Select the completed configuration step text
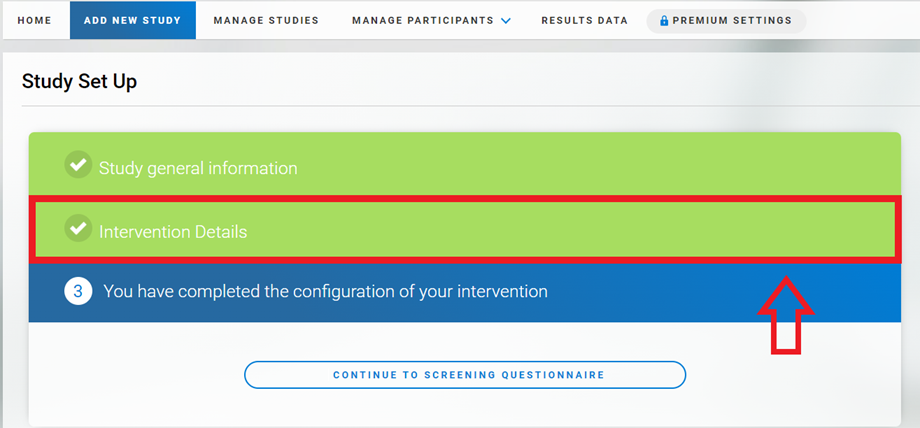The height and width of the screenshot is (428, 920). coord(325,292)
